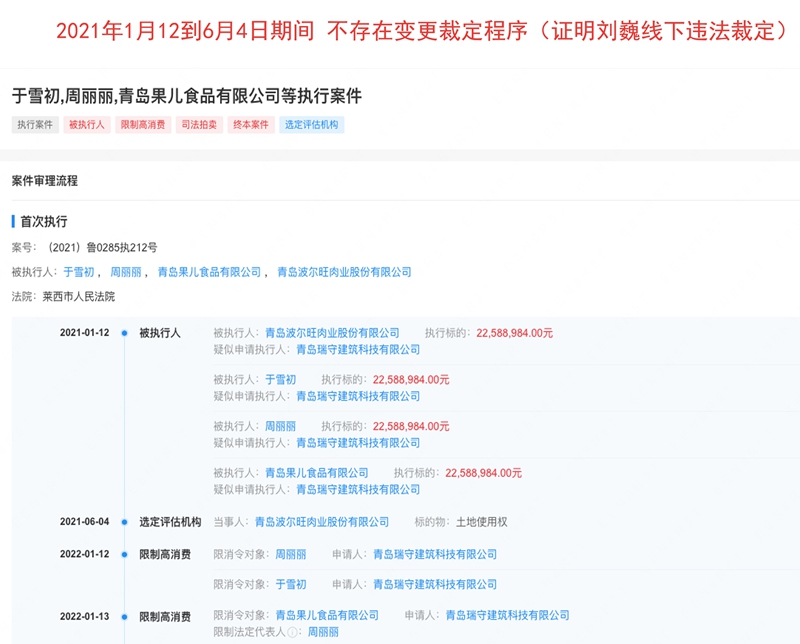
Task: Open 青岛瑞守建筑科技有限公司 below the 青岛果儿食品 被执行人 entry
Action: (358, 489)
